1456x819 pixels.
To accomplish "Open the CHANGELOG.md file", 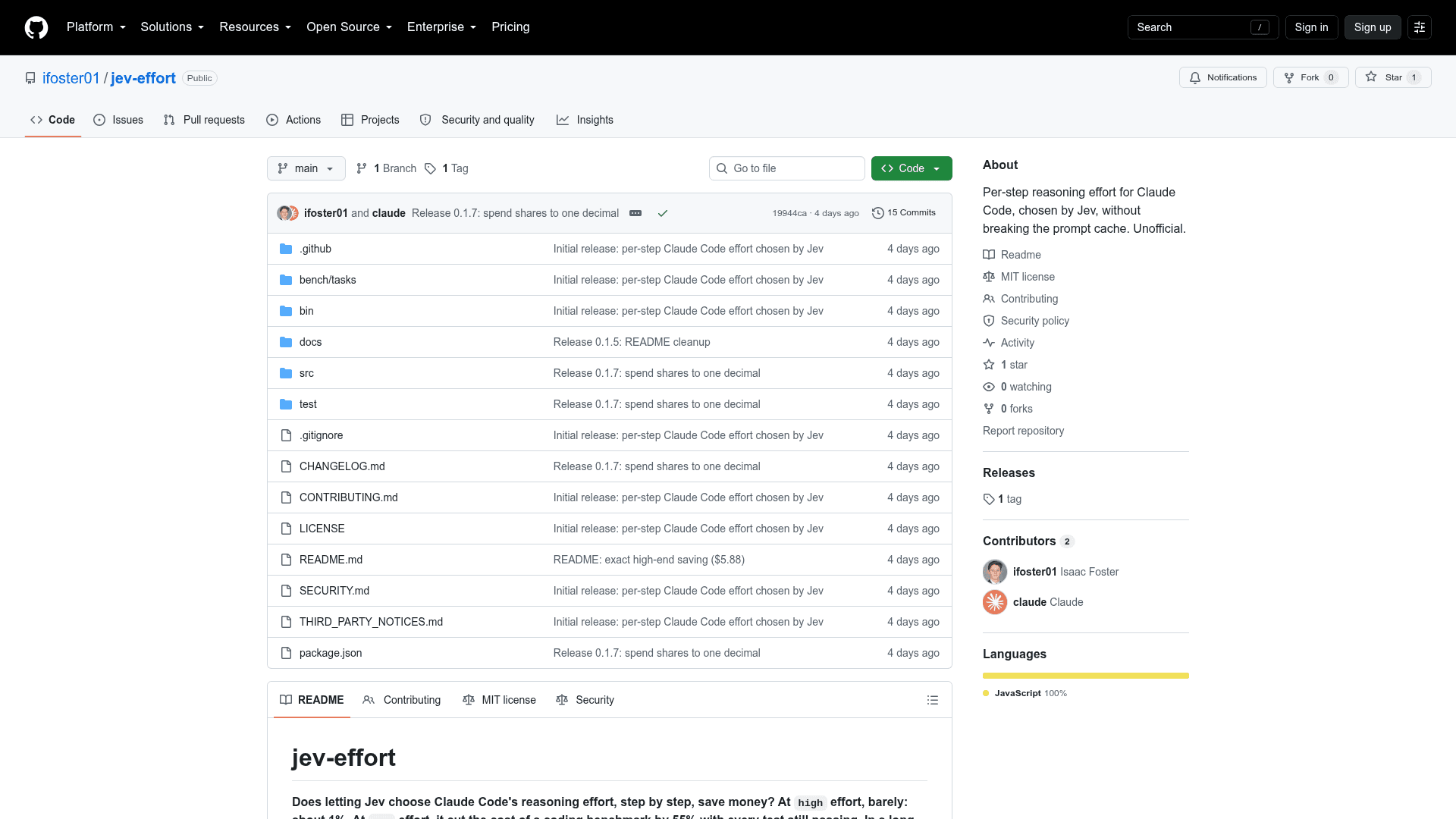I will 342,466.
